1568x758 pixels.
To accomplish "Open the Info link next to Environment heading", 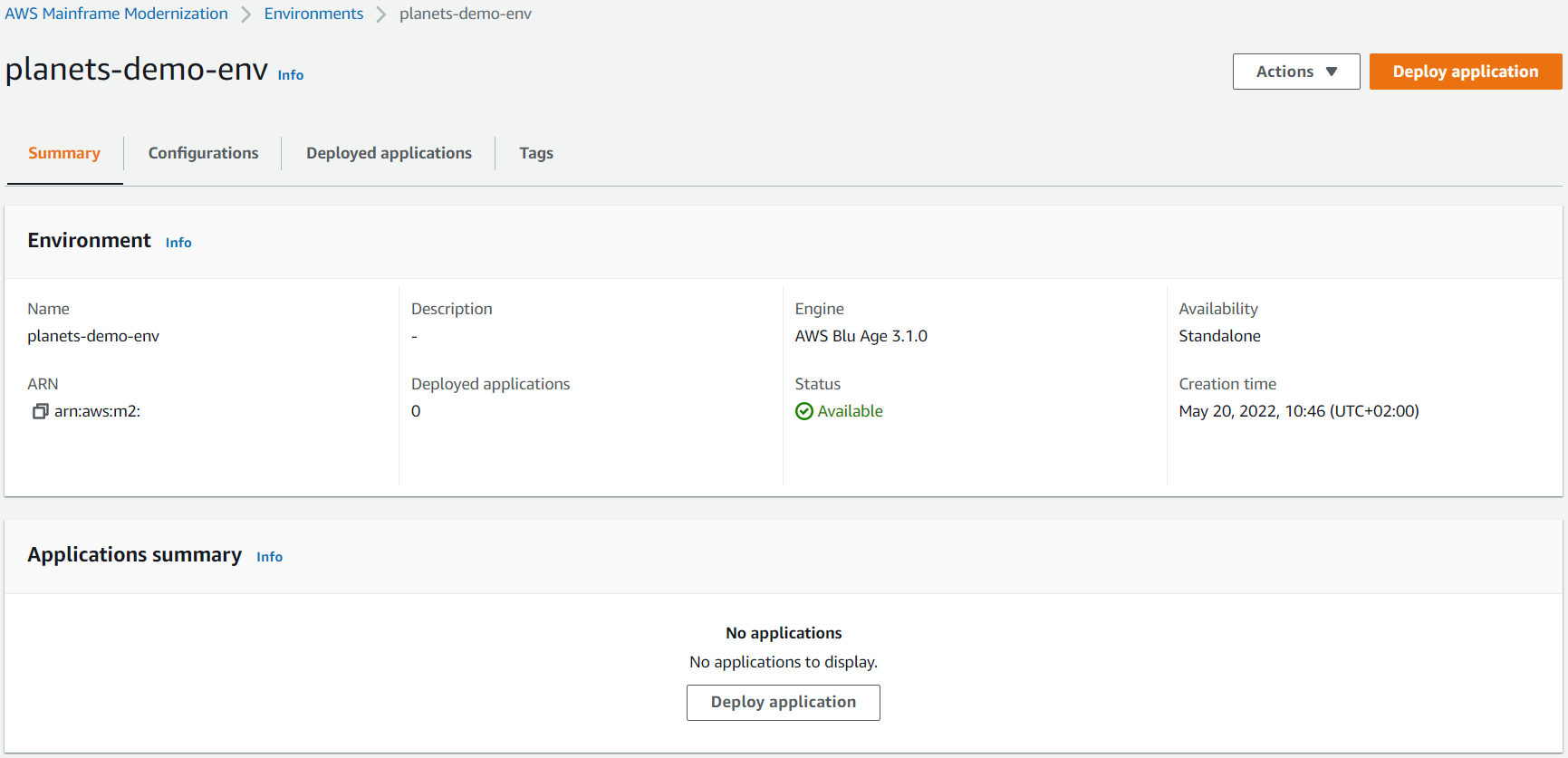I will [x=178, y=243].
